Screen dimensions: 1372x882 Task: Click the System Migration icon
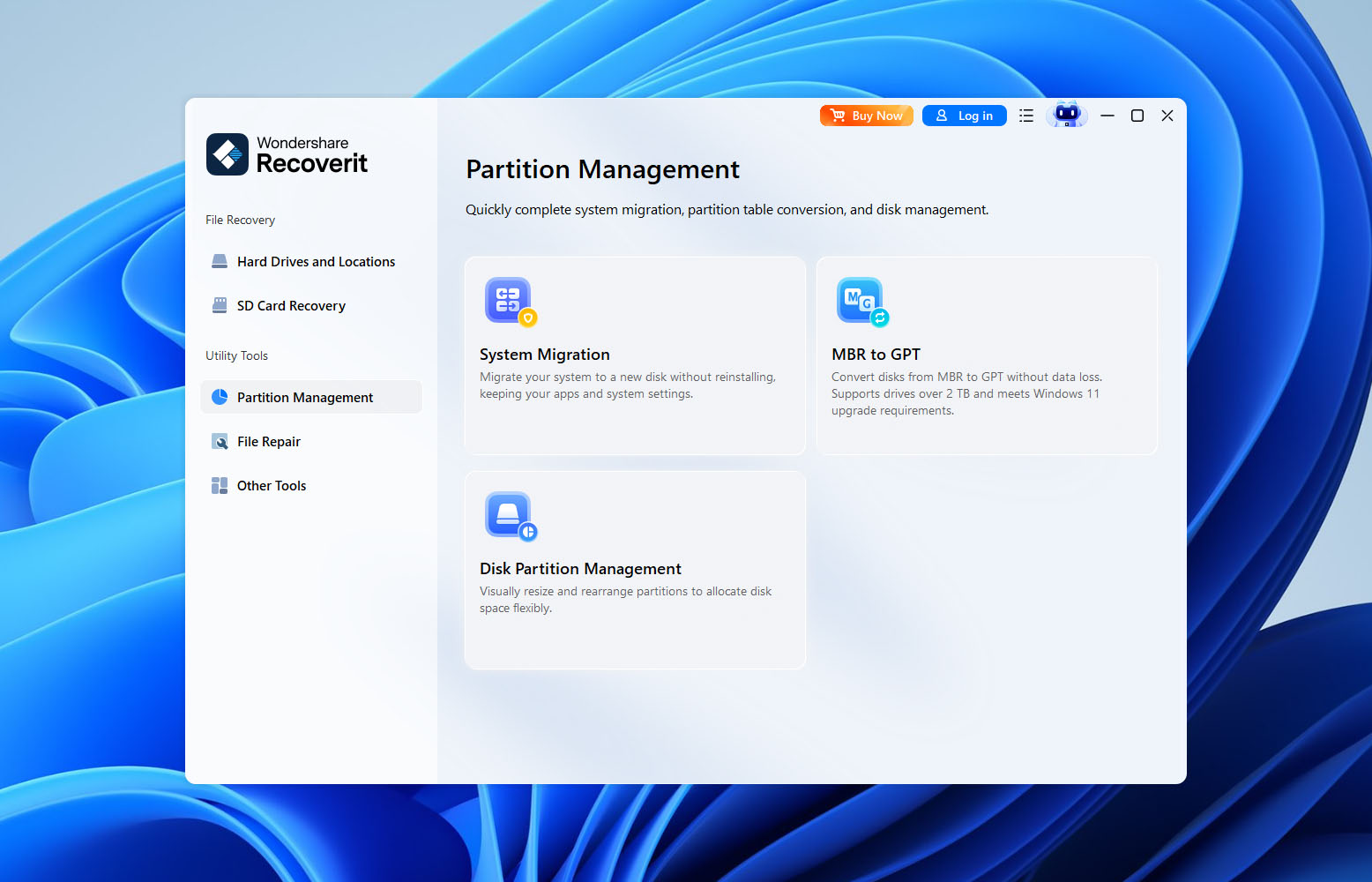point(511,302)
